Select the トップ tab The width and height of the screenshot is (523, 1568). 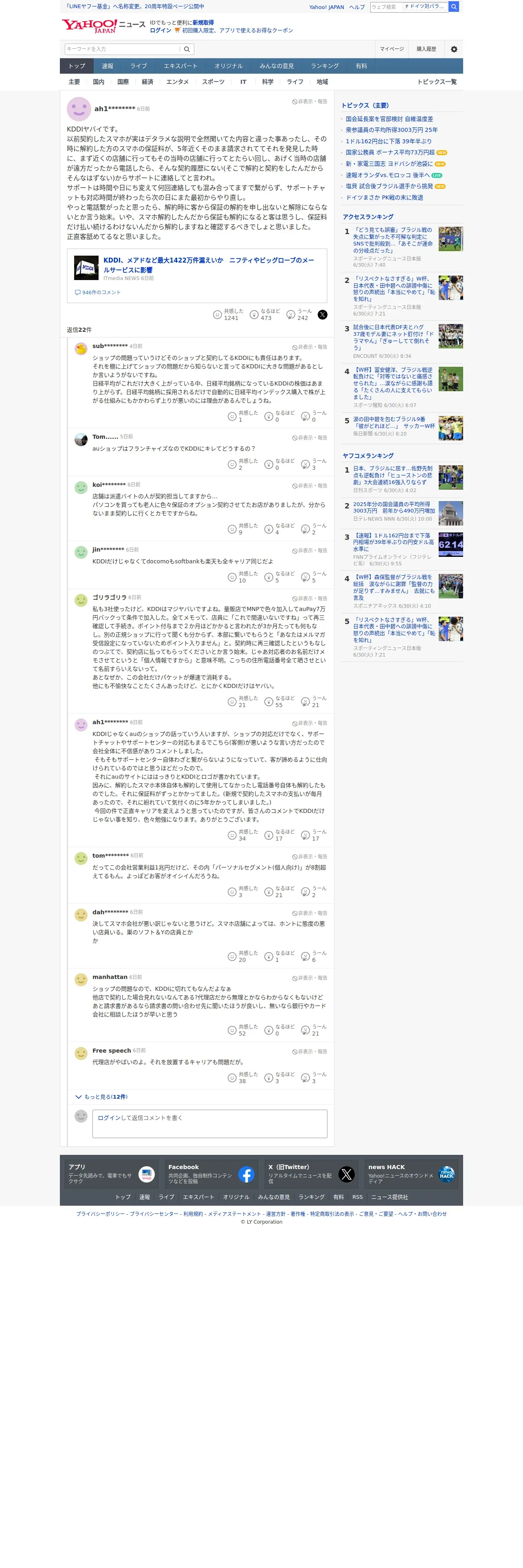tap(77, 66)
